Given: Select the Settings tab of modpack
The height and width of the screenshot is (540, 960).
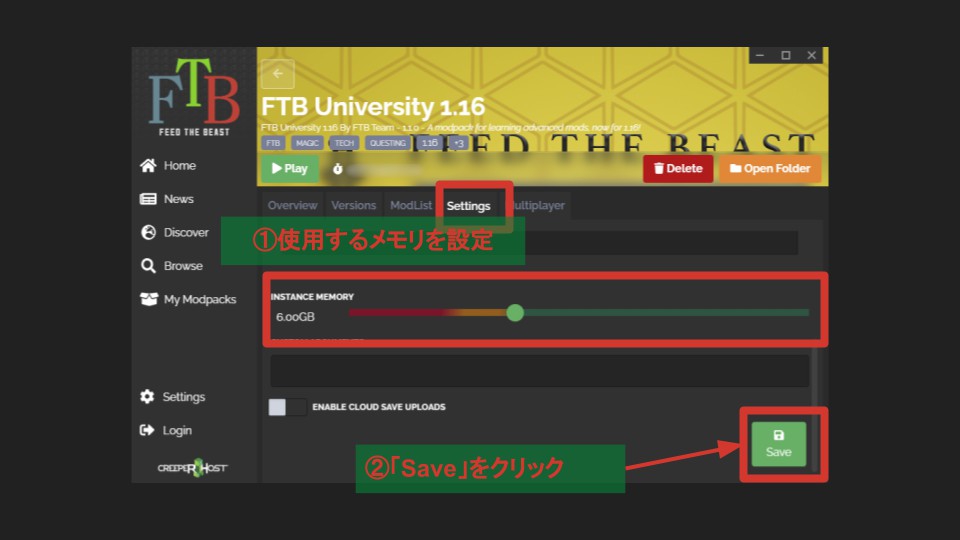Looking at the screenshot, I should [468, 206].
